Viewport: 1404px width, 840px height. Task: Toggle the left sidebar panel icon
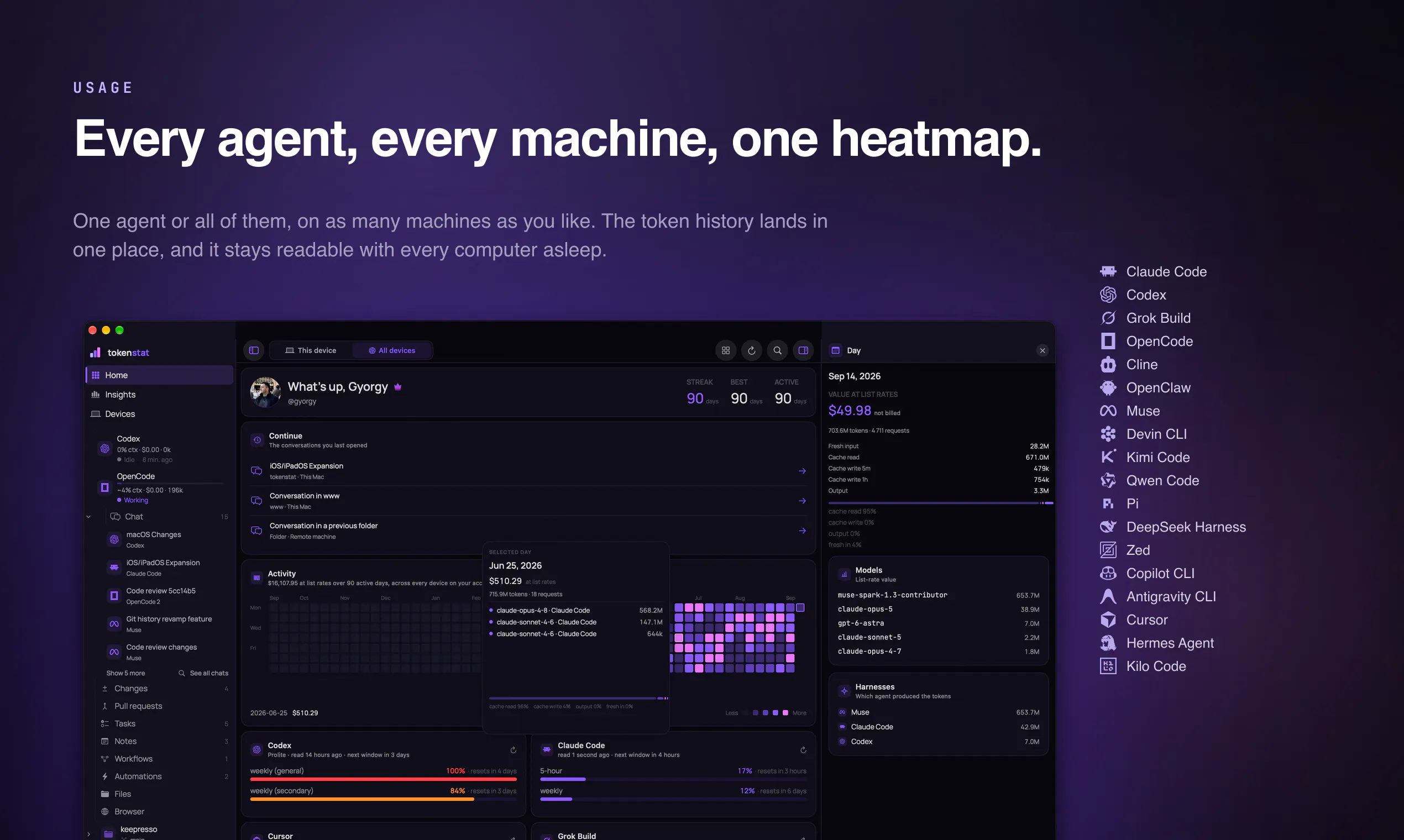[254, 350]
